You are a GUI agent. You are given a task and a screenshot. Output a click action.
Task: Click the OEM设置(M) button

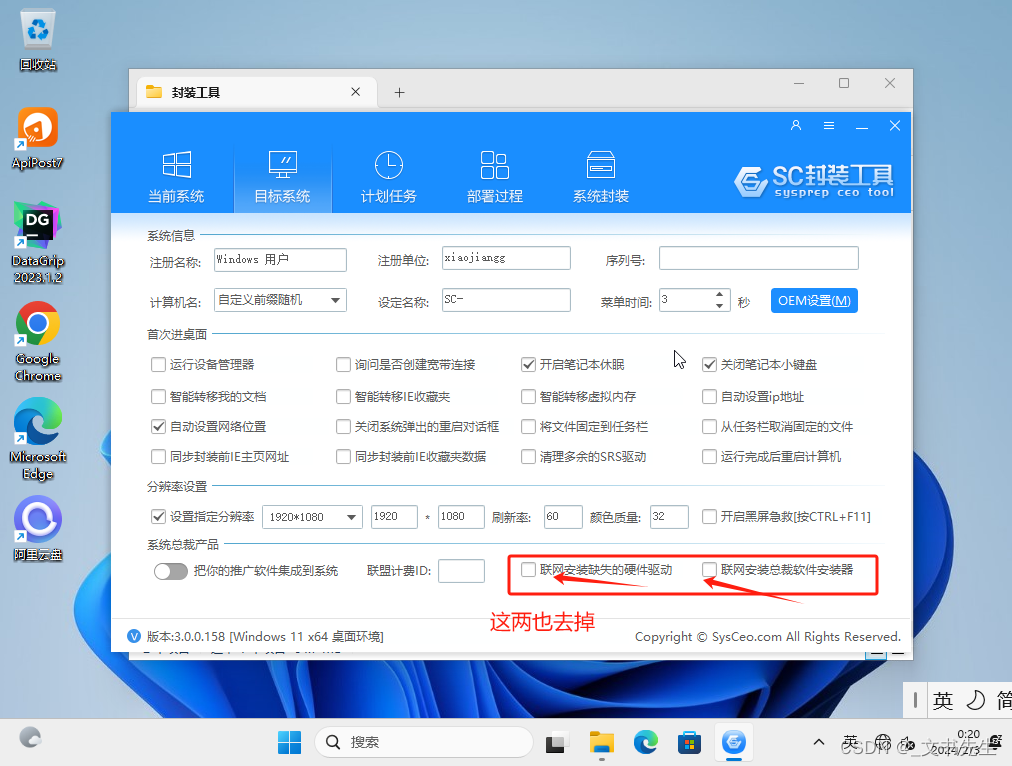814,301
